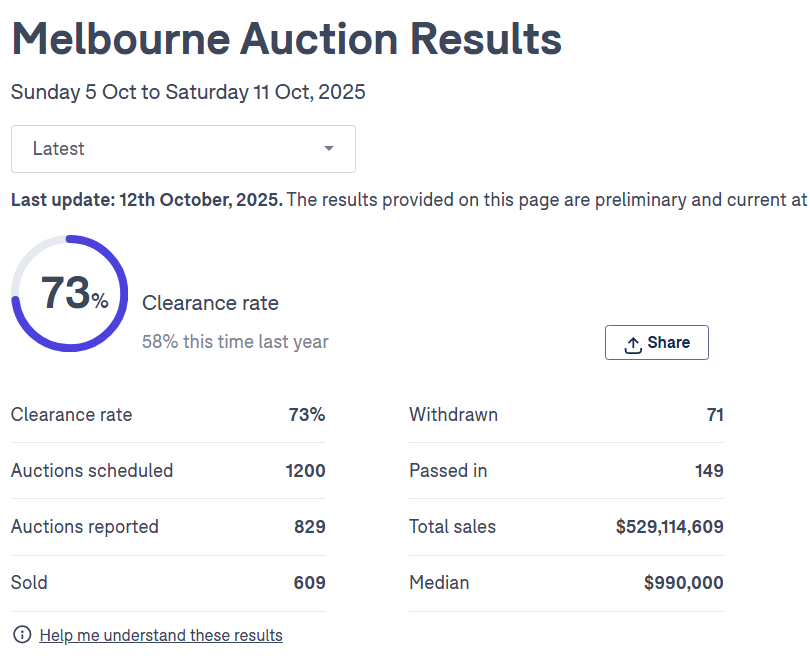Open the Latest results period dropdown

(183, 149)
